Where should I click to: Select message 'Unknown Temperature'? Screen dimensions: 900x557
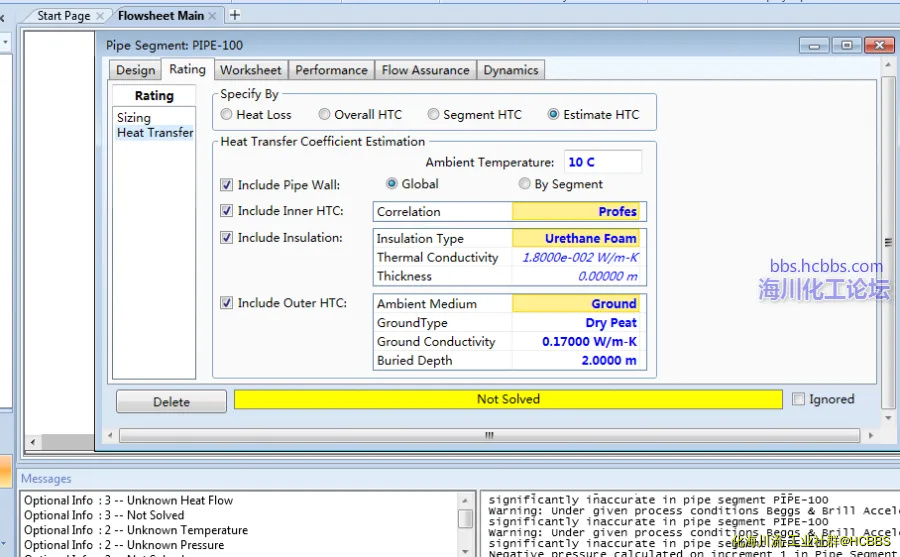(x=136, y=530)
